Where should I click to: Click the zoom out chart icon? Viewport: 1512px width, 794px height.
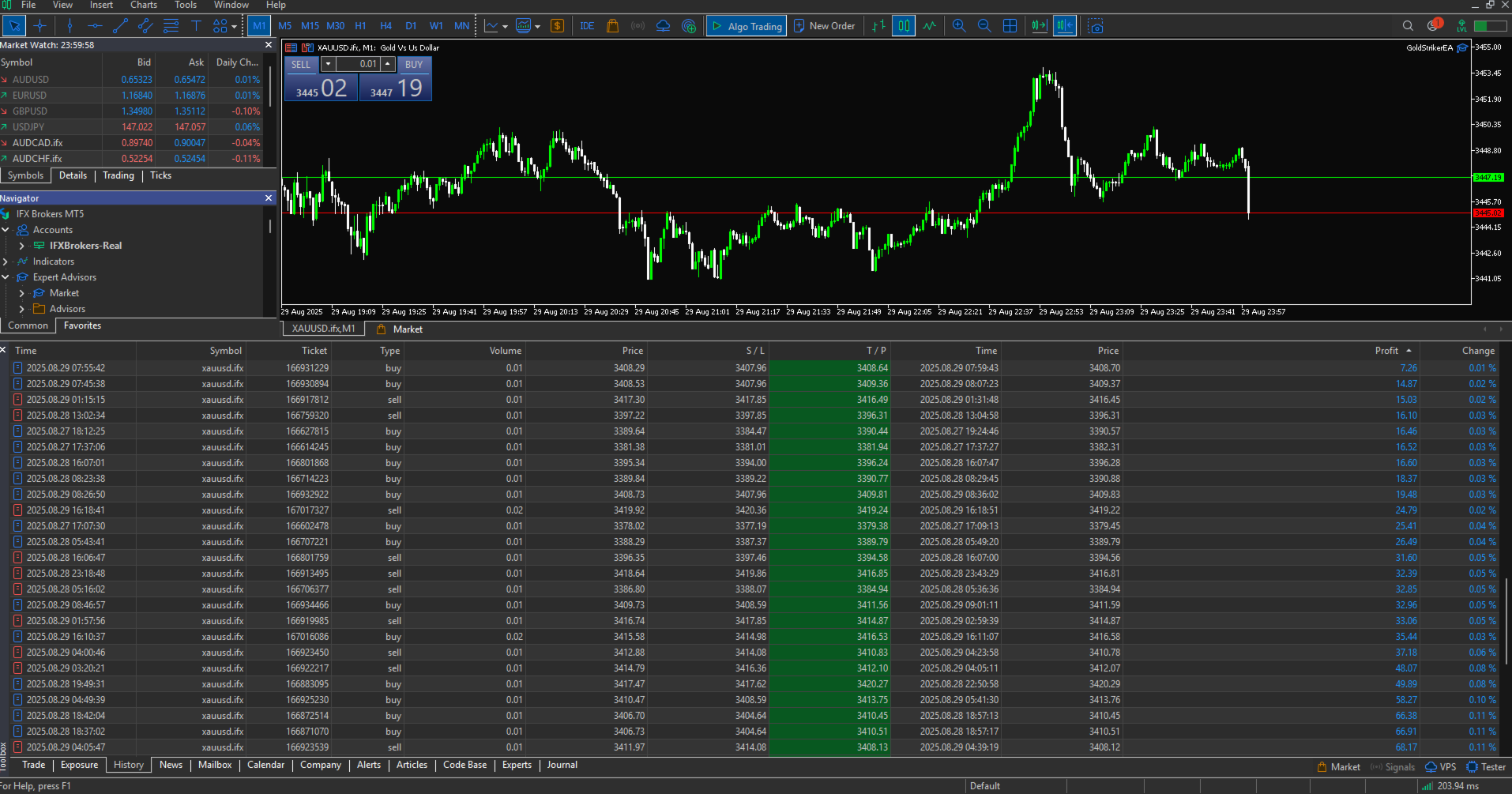(x=984, y=26)
